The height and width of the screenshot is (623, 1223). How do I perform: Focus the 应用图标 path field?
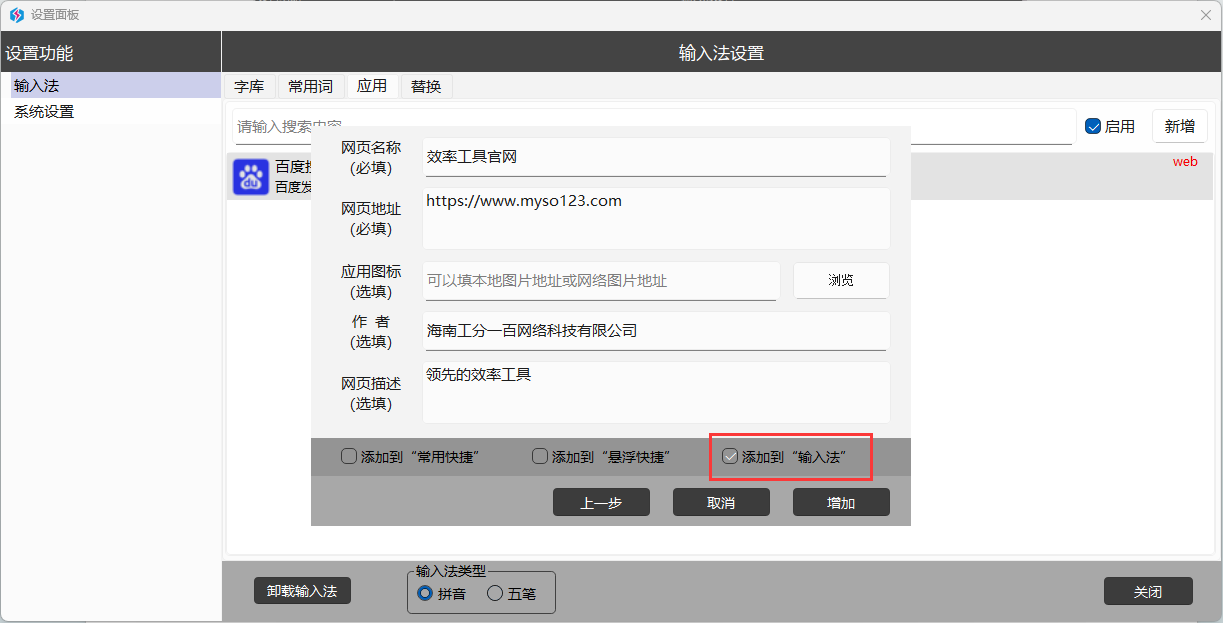coord(601,281)
